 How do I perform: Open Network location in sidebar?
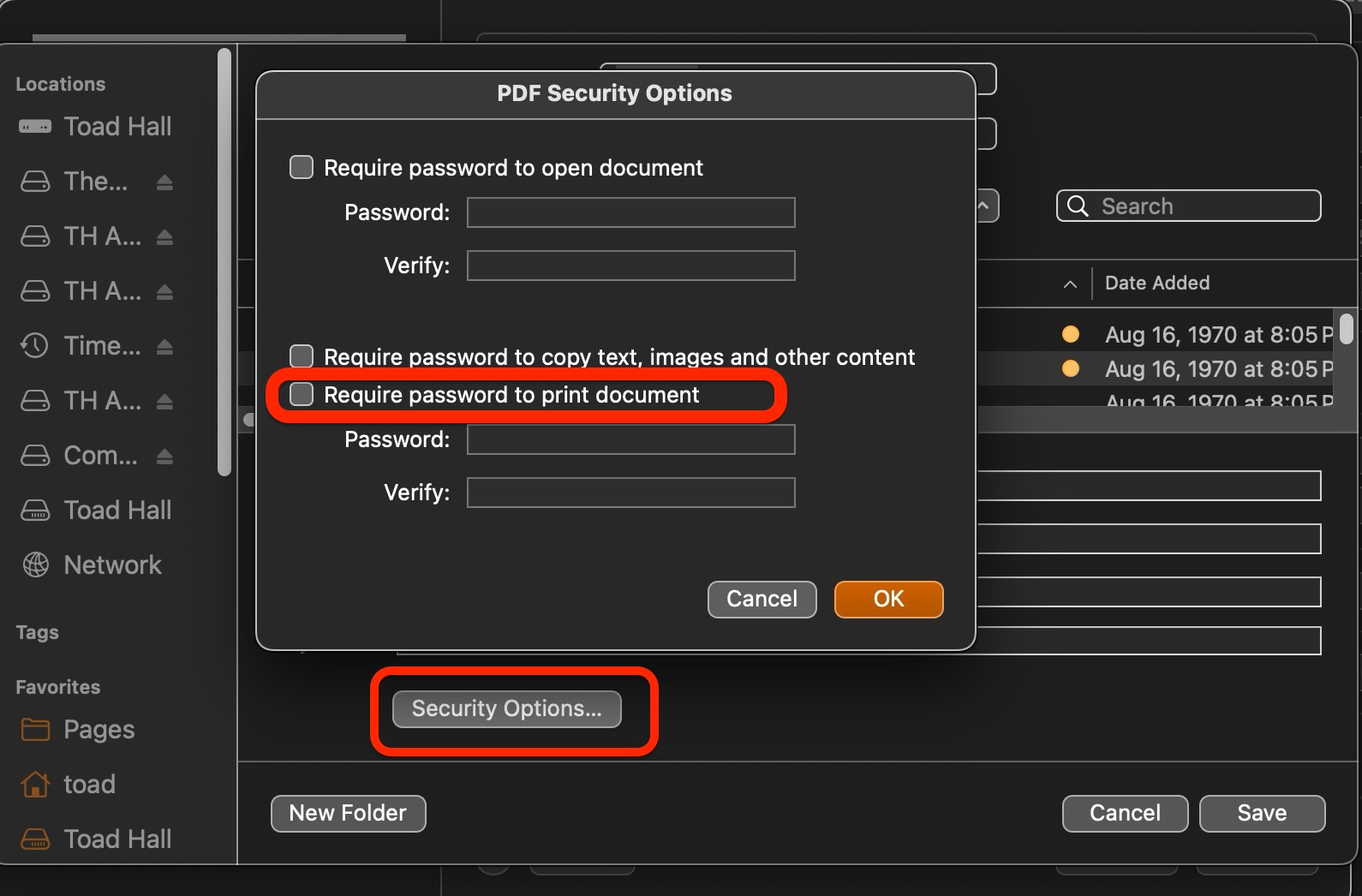pos(112,565)
